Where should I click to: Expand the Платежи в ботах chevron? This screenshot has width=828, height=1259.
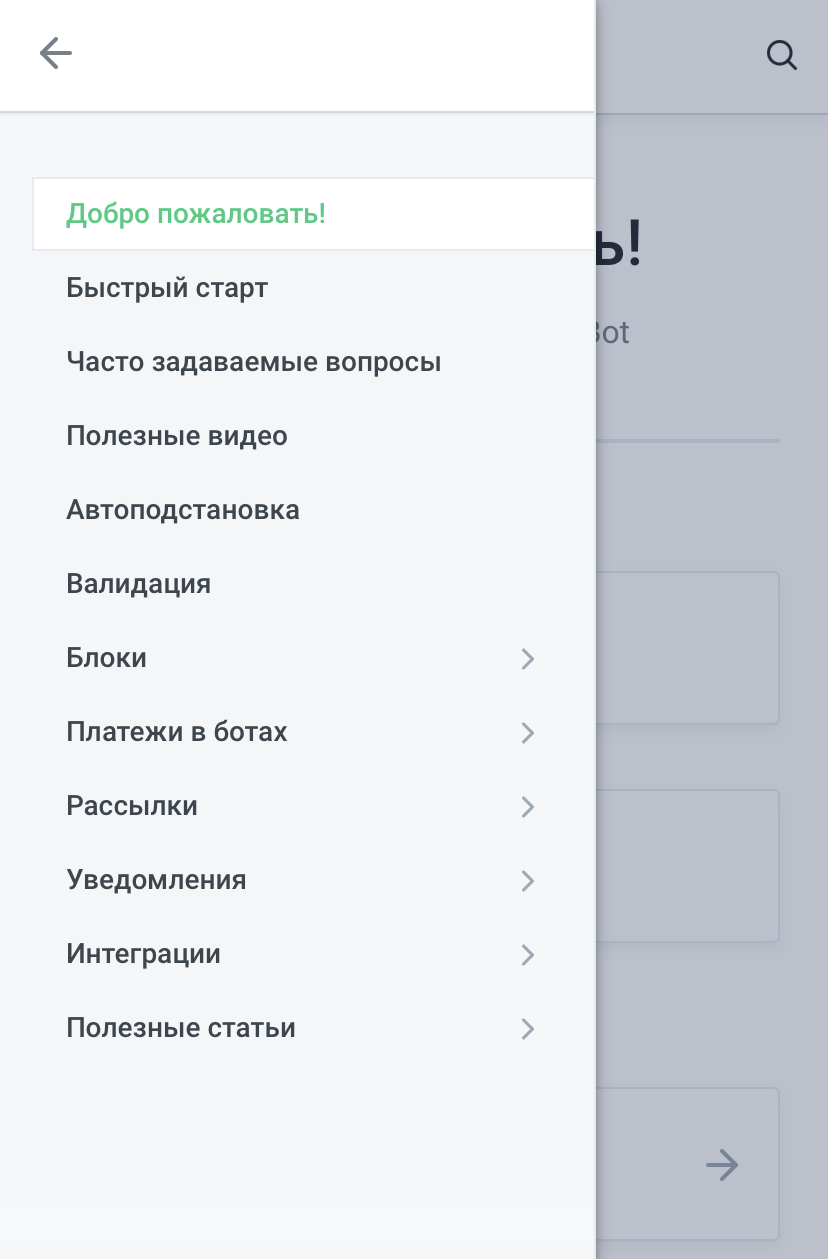click(x=528, y=732)
